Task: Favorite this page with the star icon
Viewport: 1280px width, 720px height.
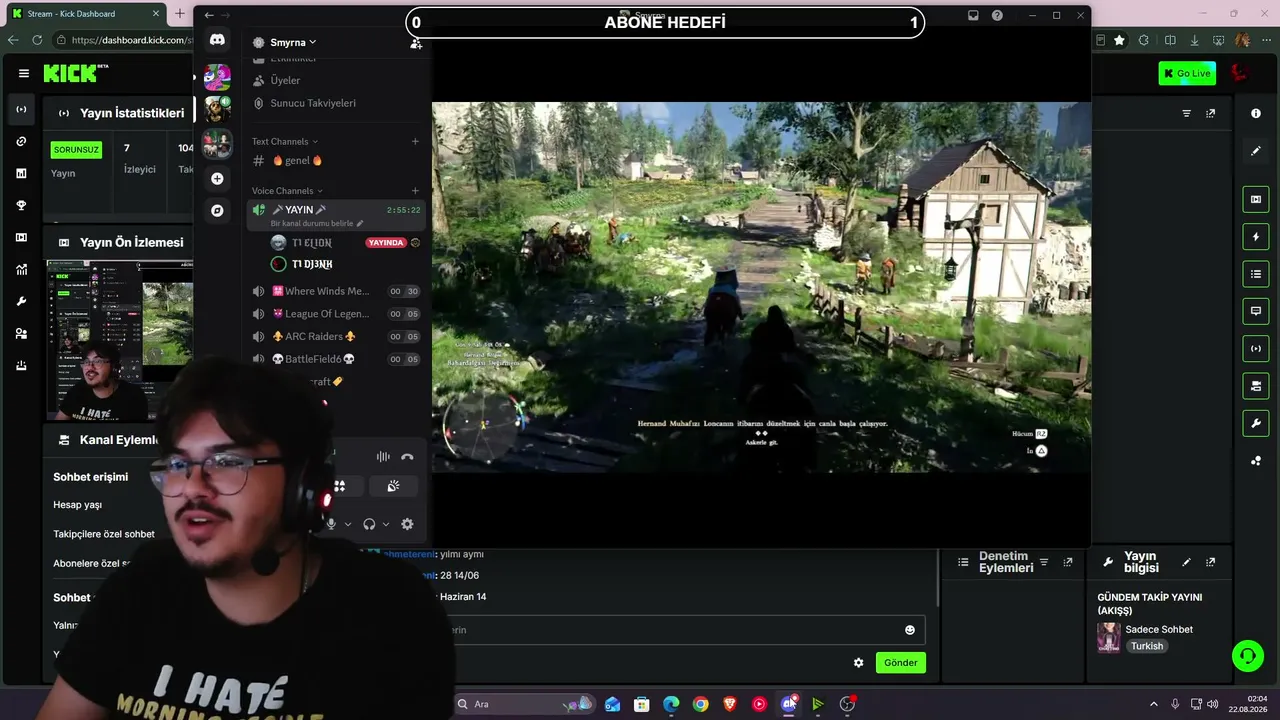Action: point(1119,40)
